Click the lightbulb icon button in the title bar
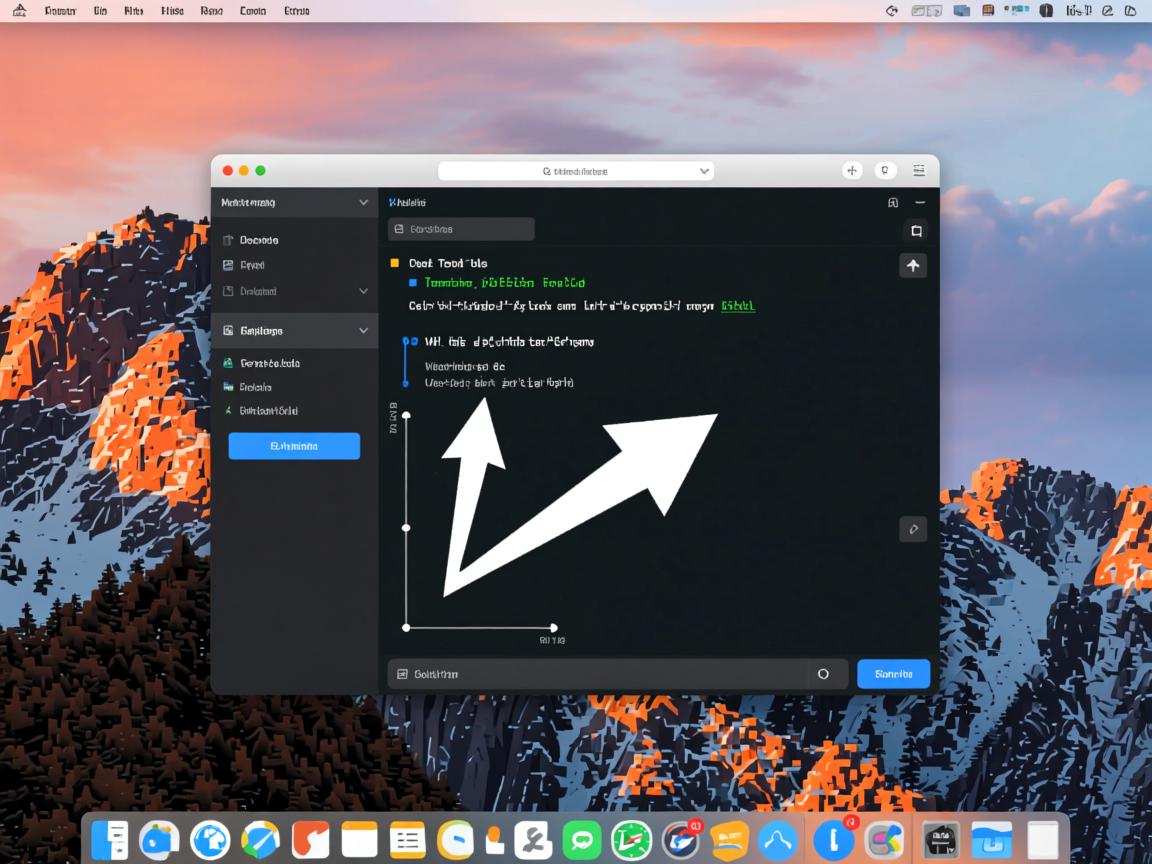Screen dimensions: 1152x864 (x=885, y=171)
